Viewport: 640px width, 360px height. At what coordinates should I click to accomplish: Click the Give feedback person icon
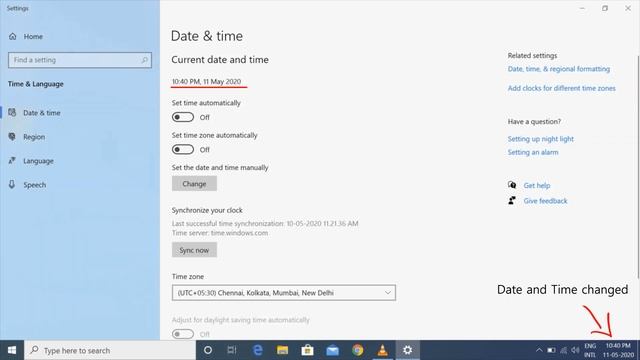point(512,200)
